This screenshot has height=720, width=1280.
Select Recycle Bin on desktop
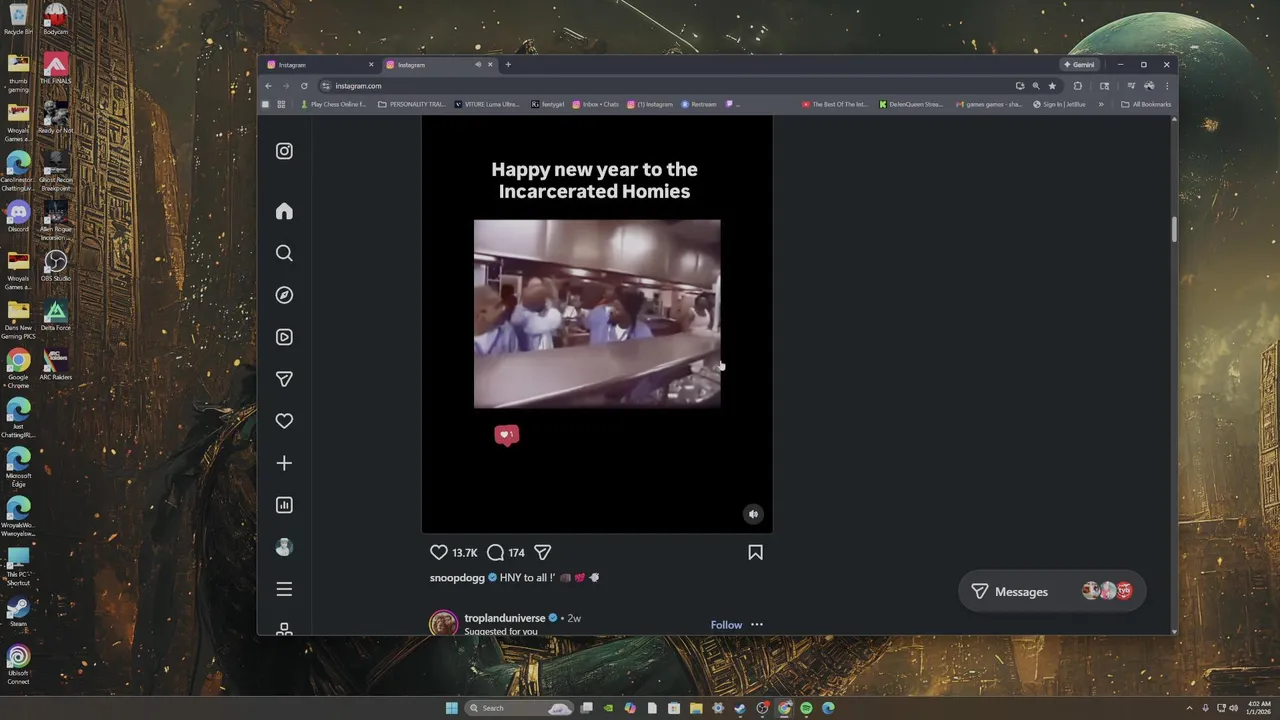(18, 19)
